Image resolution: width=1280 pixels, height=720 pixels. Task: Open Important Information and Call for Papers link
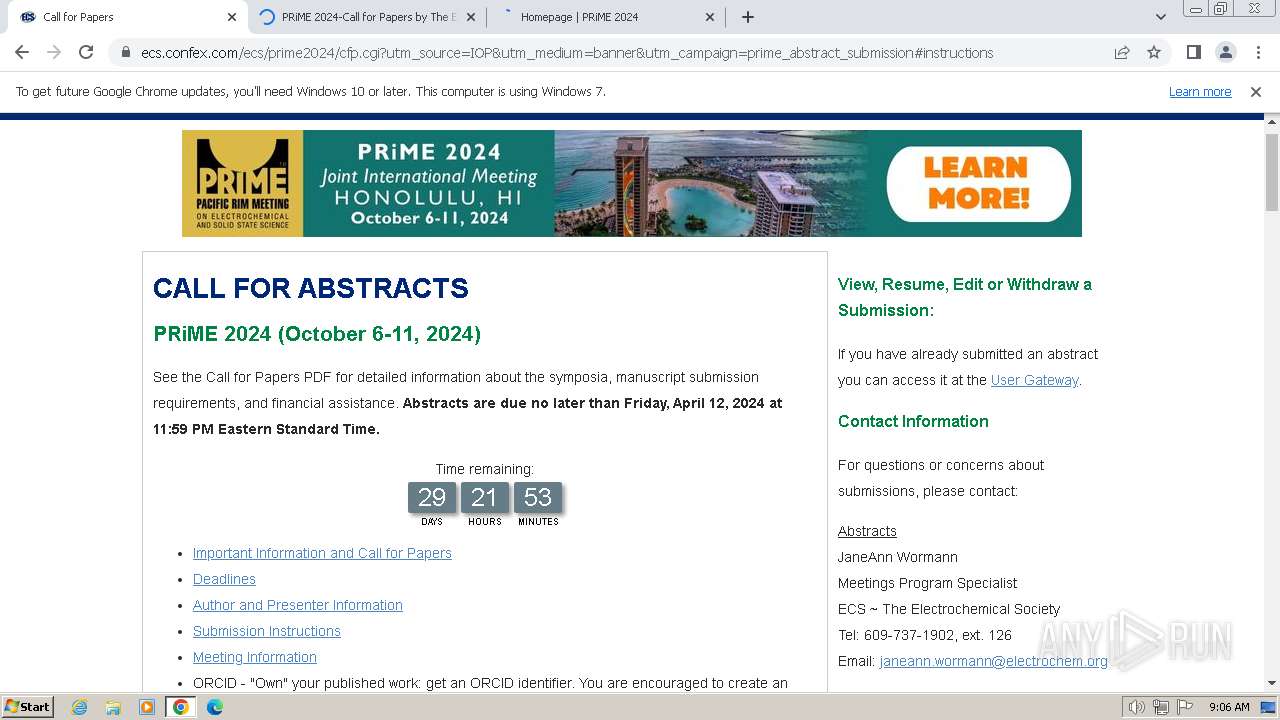[322, 553]
